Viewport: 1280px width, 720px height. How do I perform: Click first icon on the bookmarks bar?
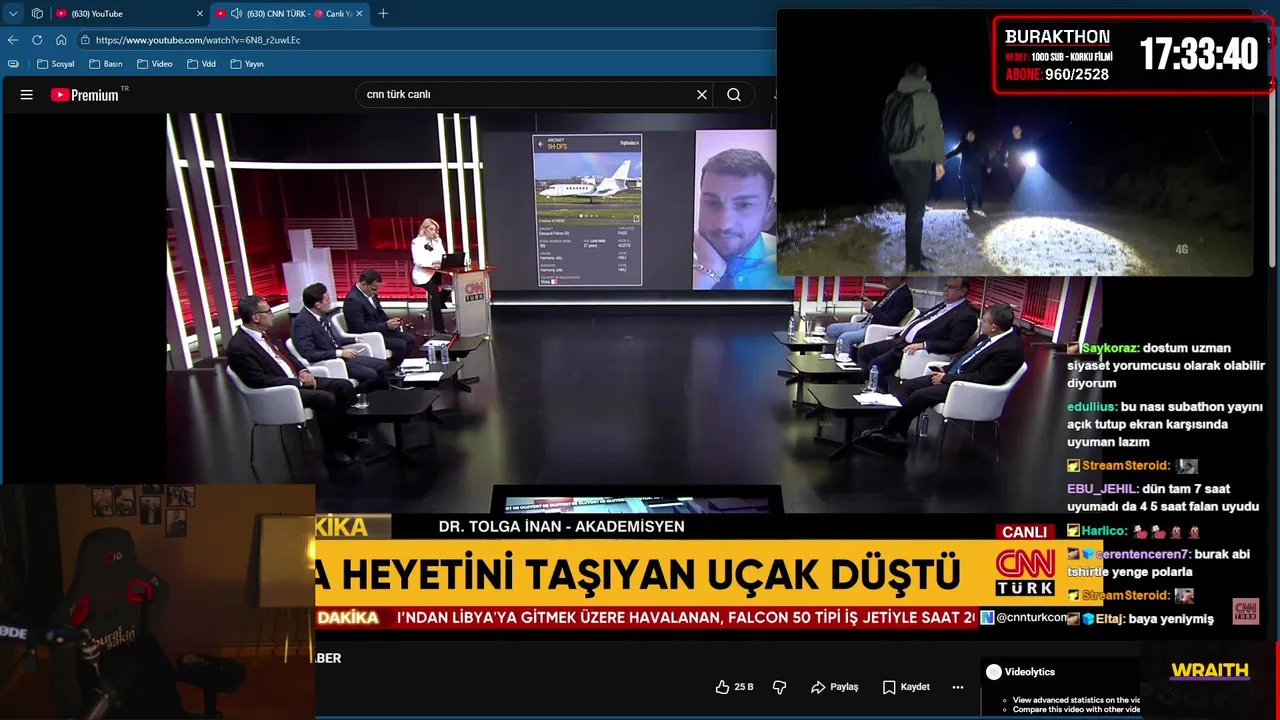[x=13, y=64]
